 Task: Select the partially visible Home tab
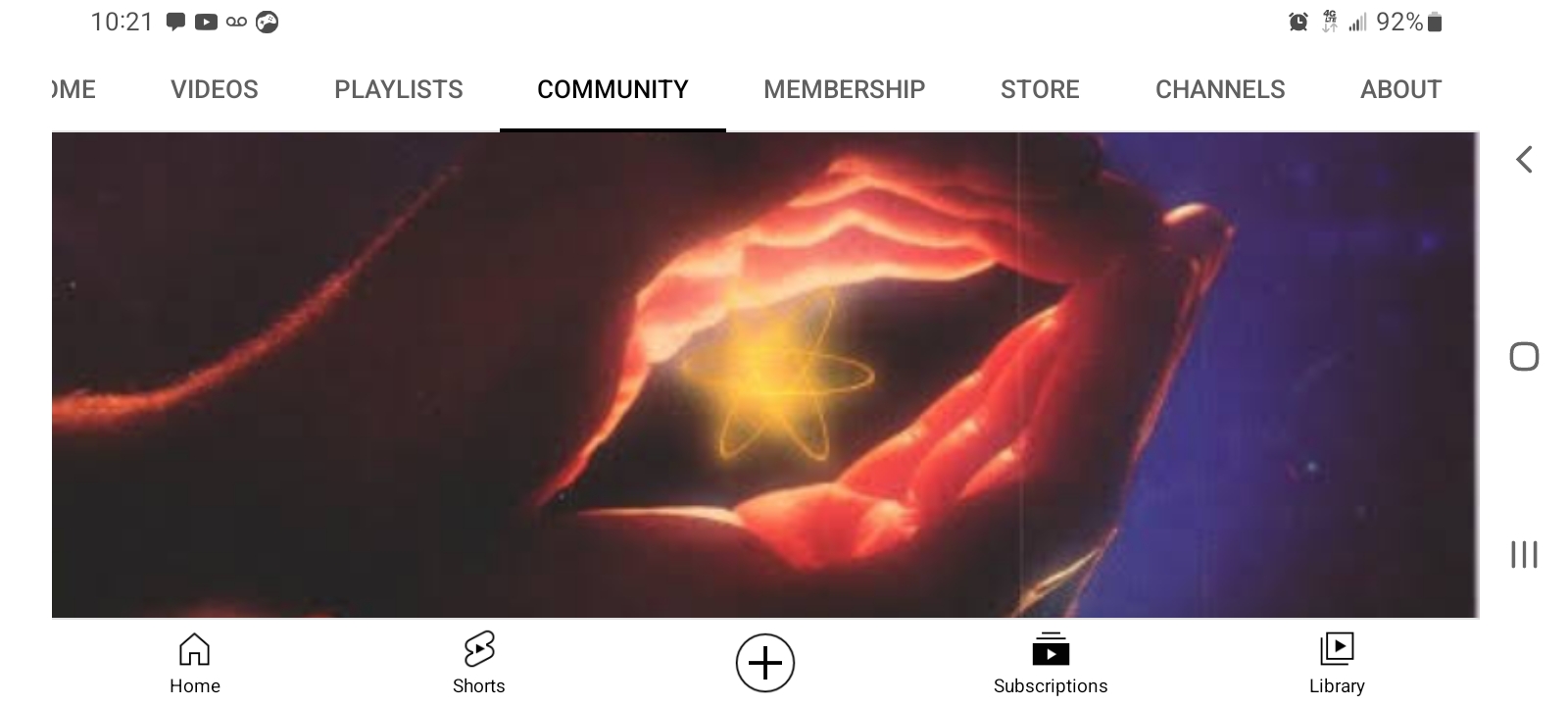pyautogui.click(x=73, y=89)
